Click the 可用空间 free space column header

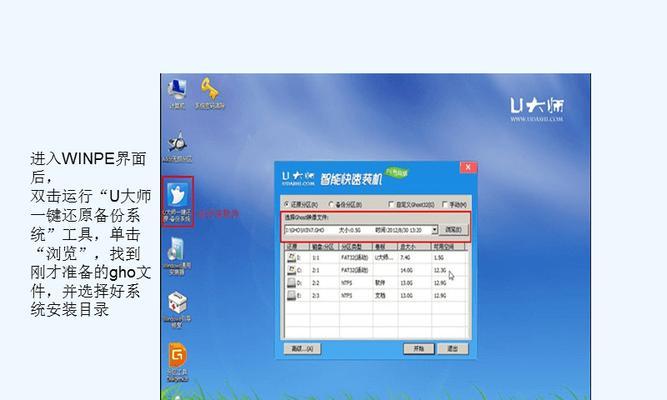449,247
